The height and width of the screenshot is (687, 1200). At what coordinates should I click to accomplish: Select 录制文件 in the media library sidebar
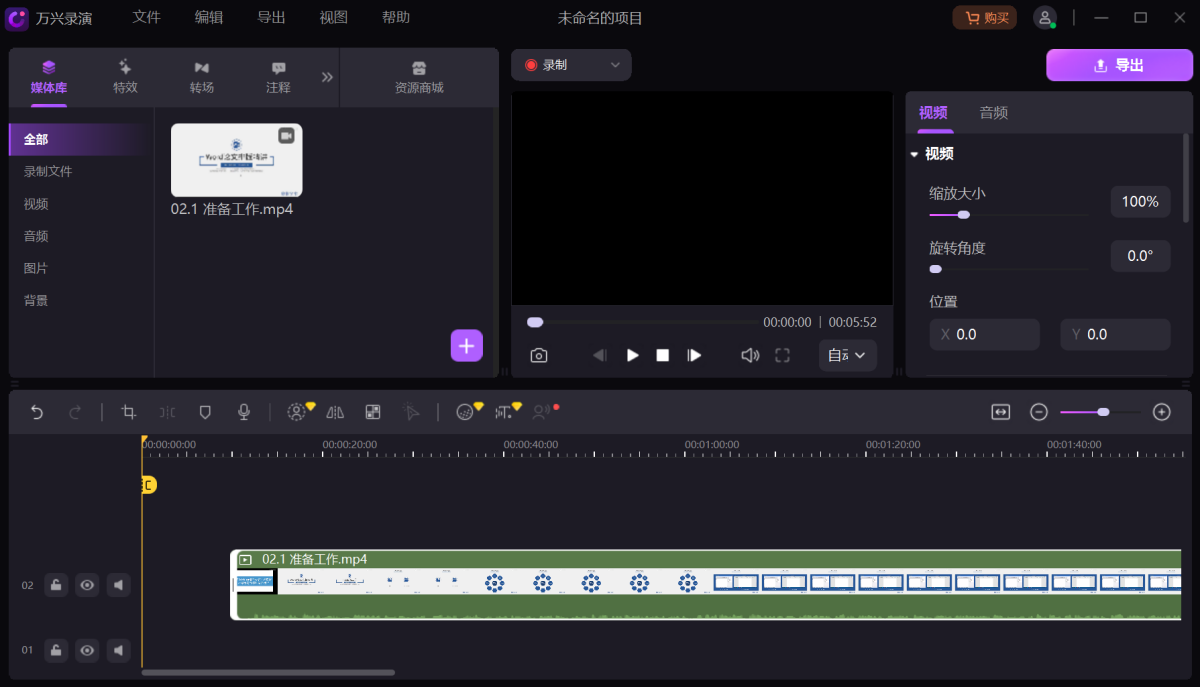(x=48, y=172)
